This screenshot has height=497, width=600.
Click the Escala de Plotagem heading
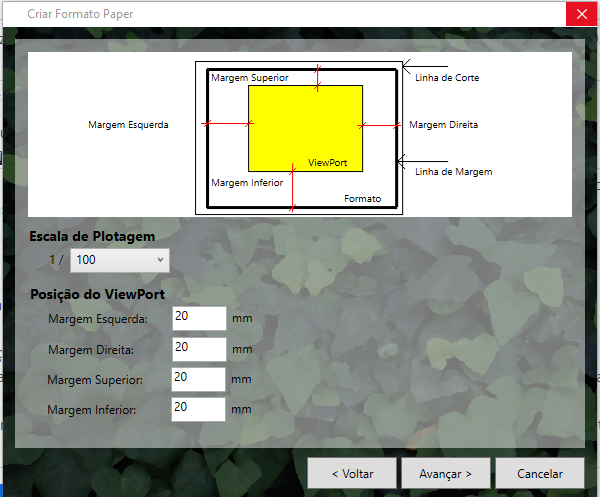pyautogui.click(x=92, y=236)
